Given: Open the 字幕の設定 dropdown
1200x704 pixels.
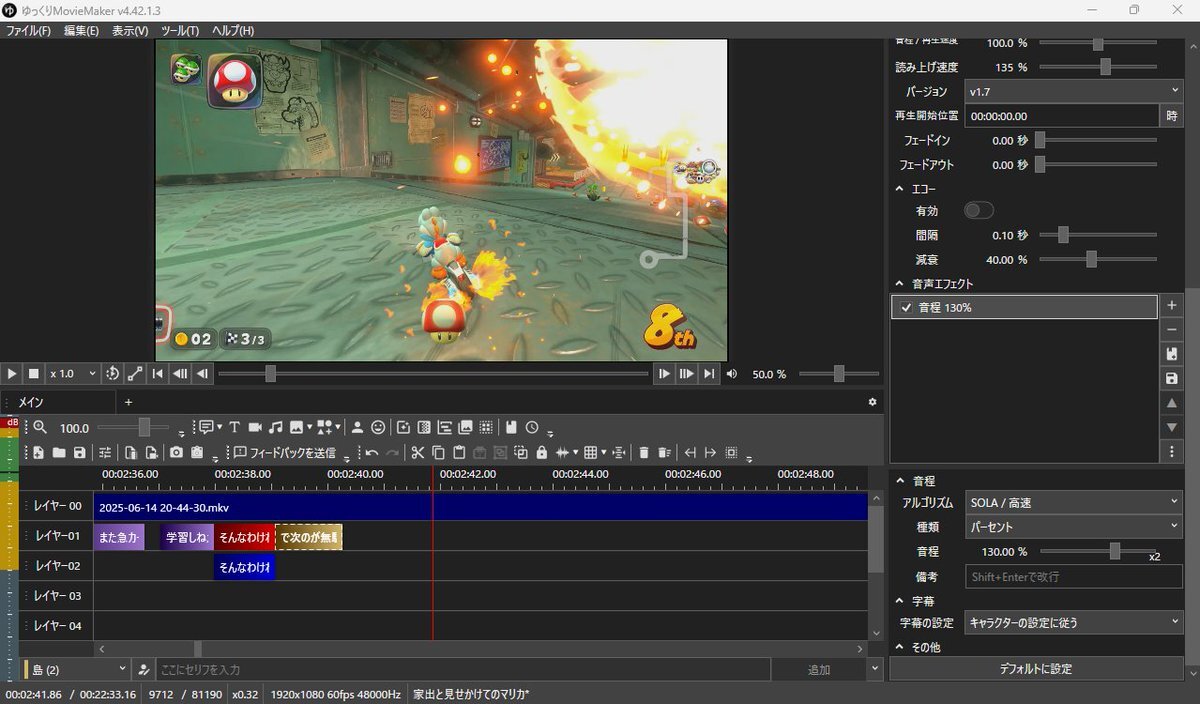Looking at the screenshot, I should click(1073, 623).
